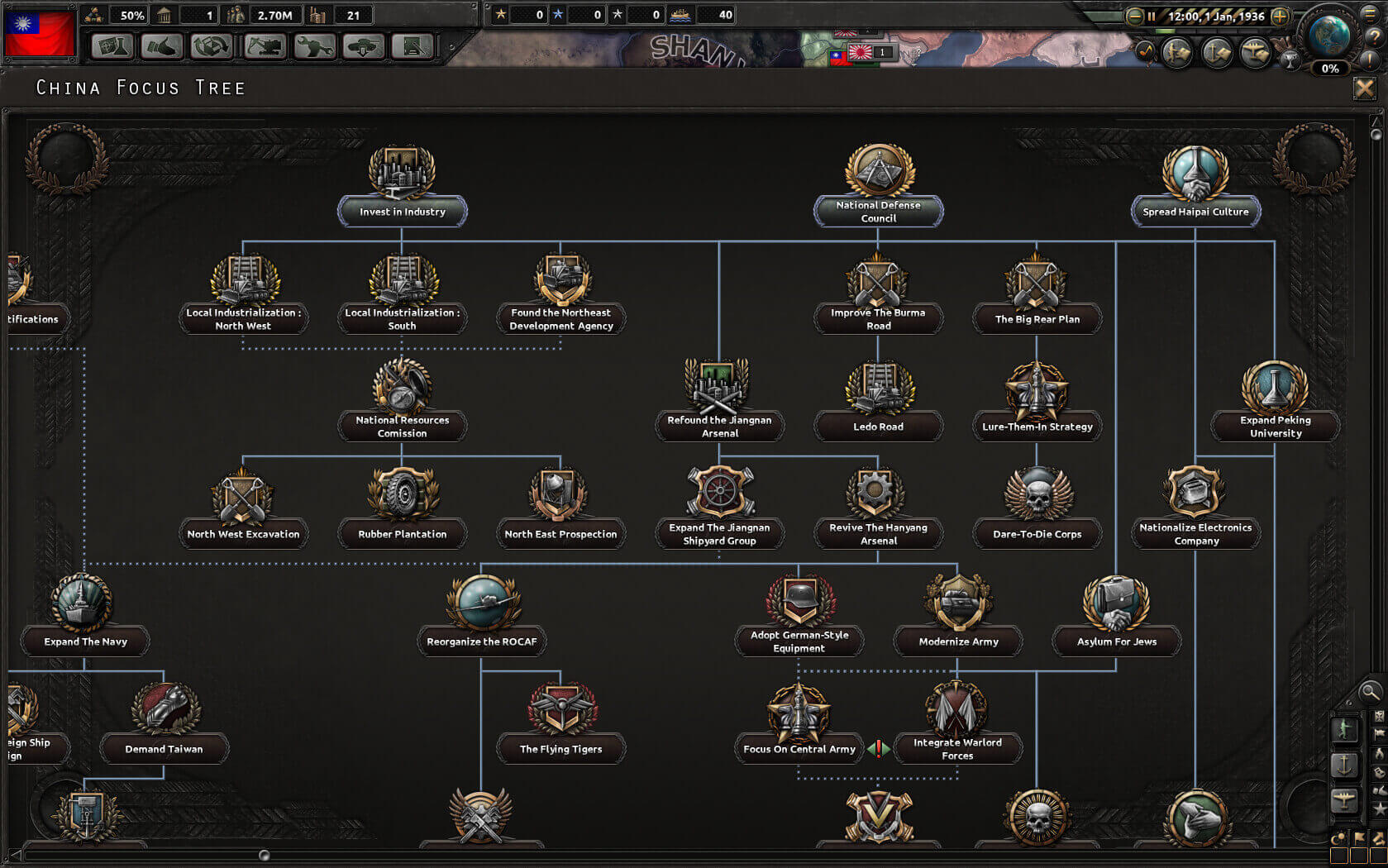Click the focus tree horizontal scrollbar handle
The width and height of the screenshot is (1388, 868).
[x=263, y=853]
